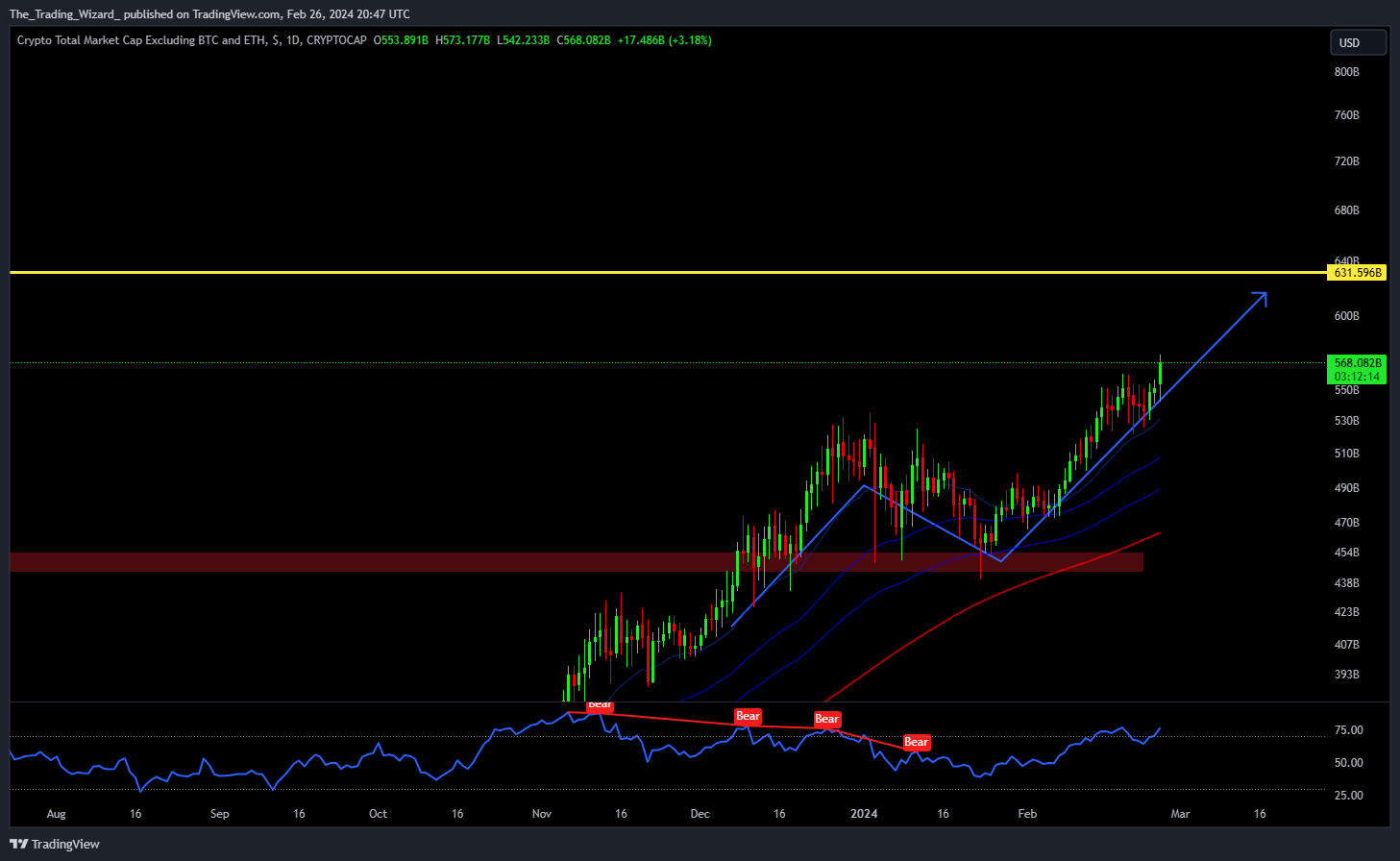The height and width of the screenshot is (861, 1400).
Task: Open the USD currency selector
Action: 1358,42
